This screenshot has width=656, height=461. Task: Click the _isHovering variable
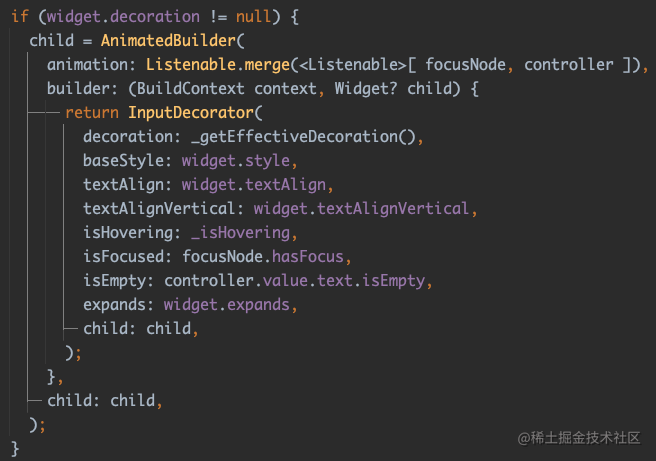tap(241, 233)
